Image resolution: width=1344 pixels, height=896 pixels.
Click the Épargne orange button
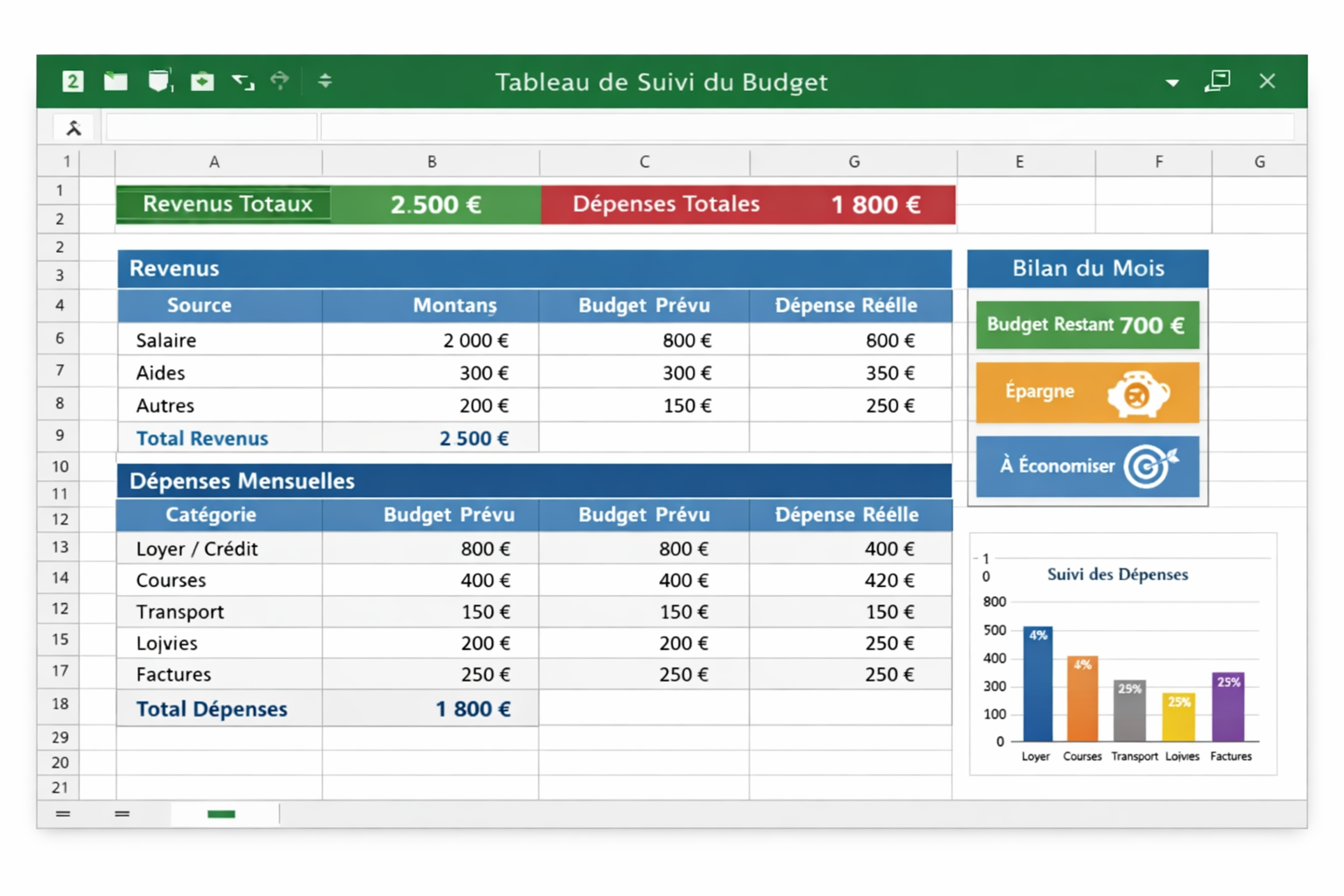click(1041, 392)
